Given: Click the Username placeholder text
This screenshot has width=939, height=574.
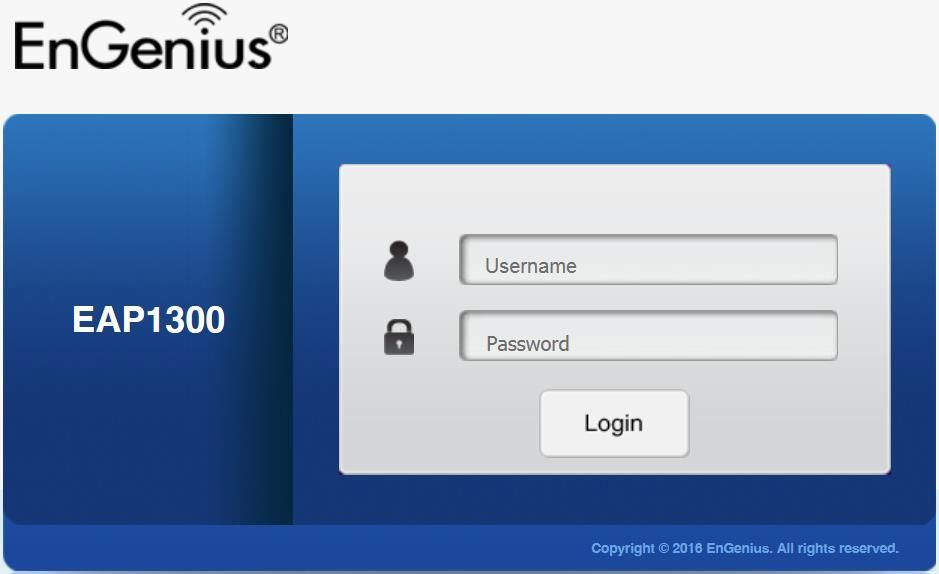Looking at the screenshot, I should coord(531,266).
